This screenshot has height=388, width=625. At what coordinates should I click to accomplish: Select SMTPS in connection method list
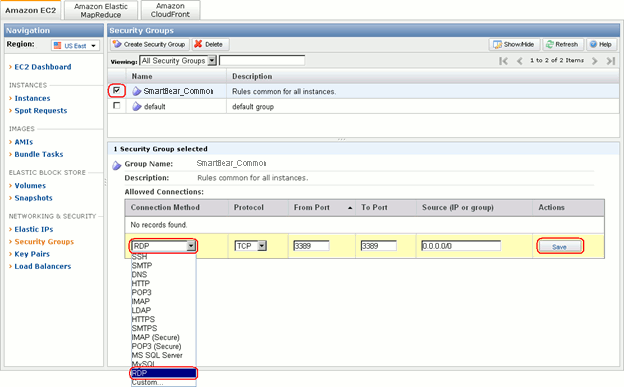point(163,328)
